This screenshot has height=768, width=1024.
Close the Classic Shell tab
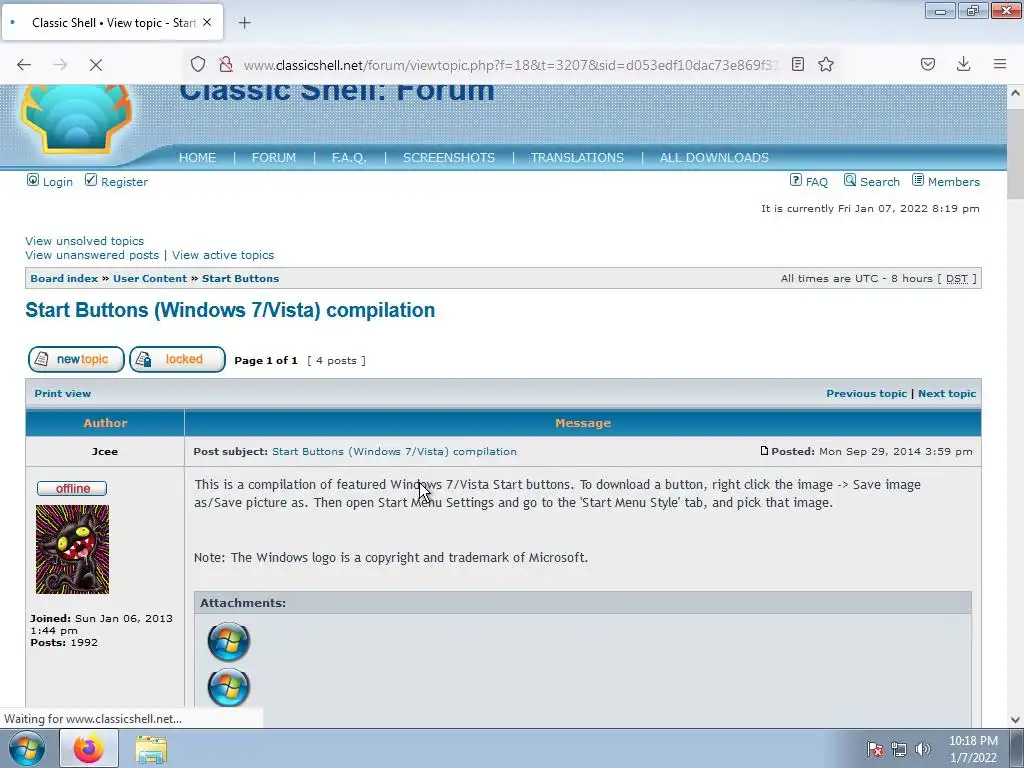(207, 22)
